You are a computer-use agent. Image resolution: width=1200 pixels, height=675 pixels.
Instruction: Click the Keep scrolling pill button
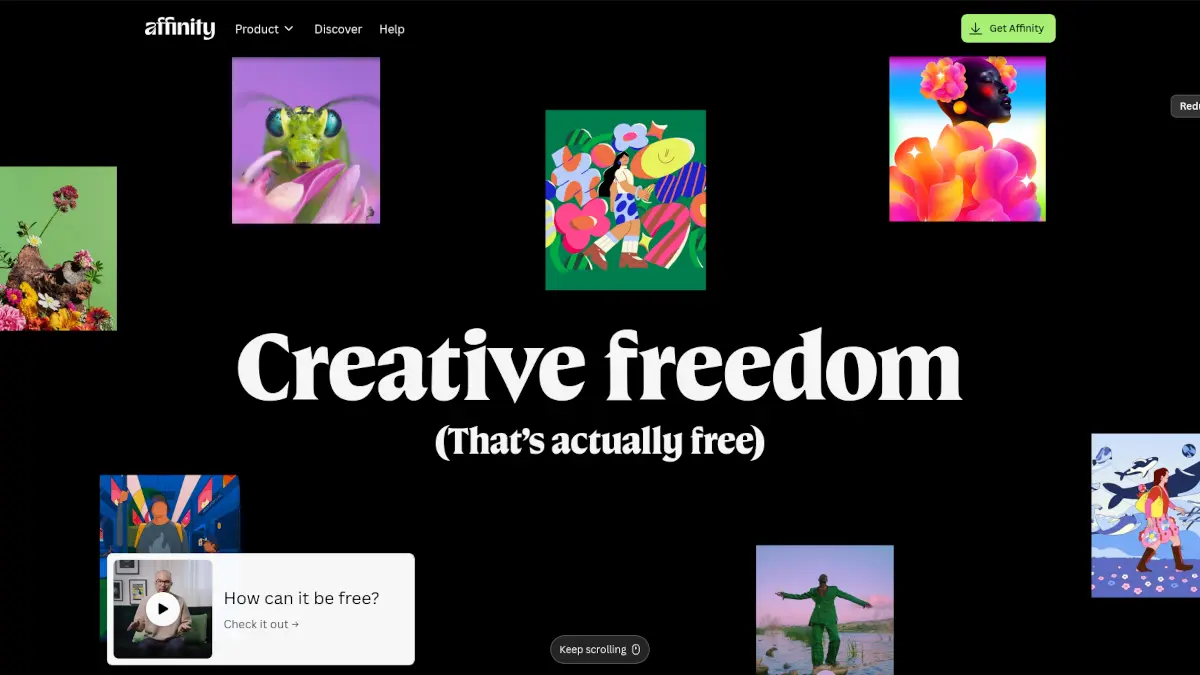(x=600, y=650)
